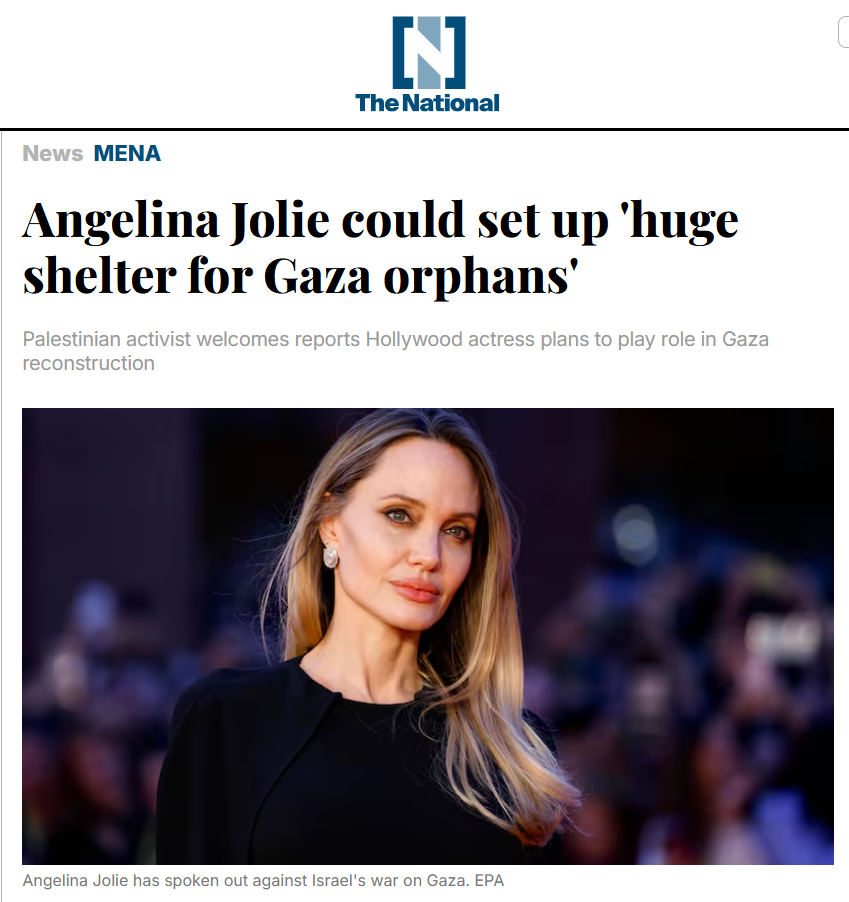Click the word Hollywood in the subheading

point(414,339)
